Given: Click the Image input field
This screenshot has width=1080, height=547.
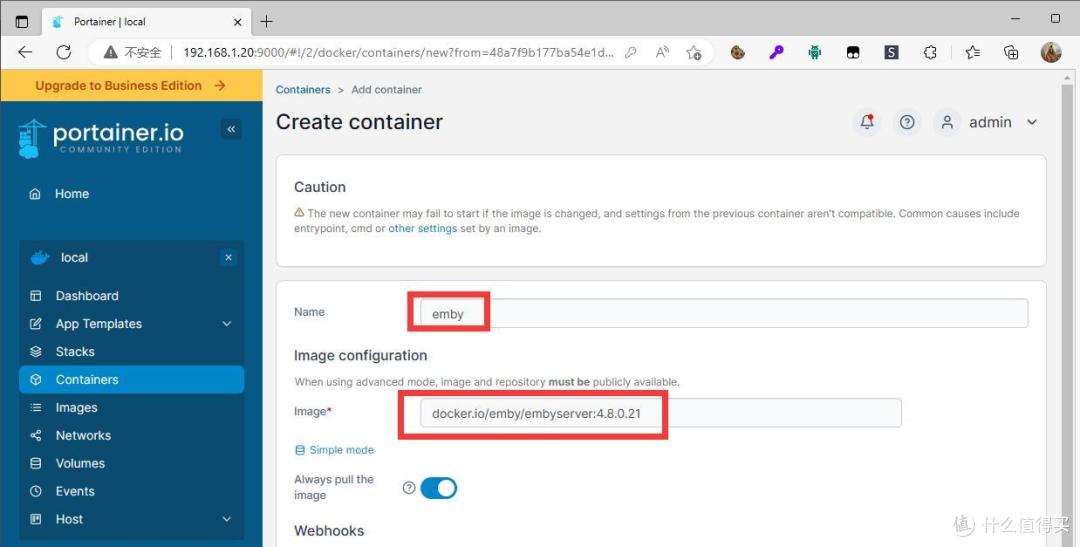Looking at the screenshot, I should click(661, 413).
